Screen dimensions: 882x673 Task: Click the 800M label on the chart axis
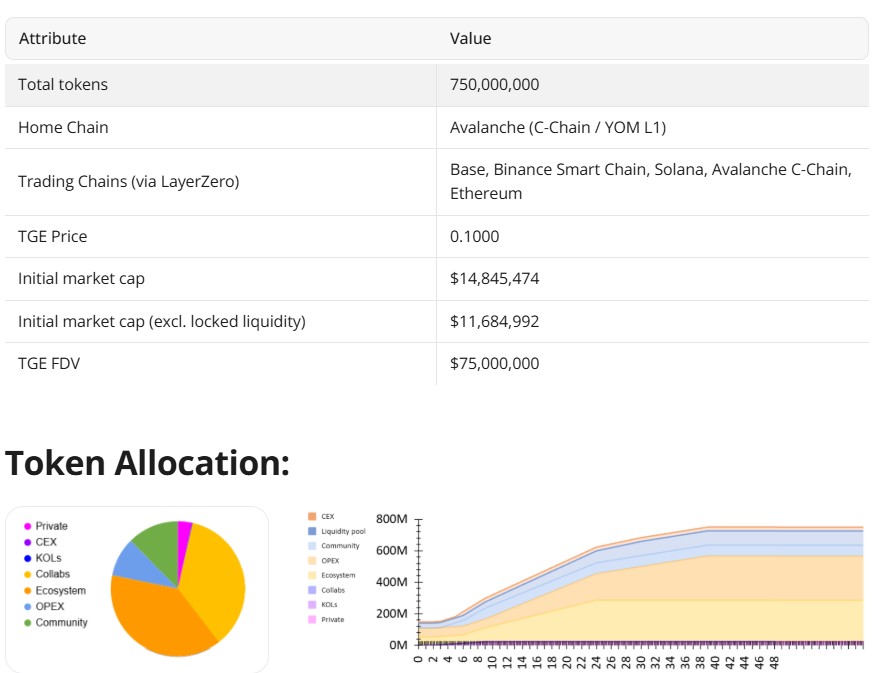pos(391,519)
